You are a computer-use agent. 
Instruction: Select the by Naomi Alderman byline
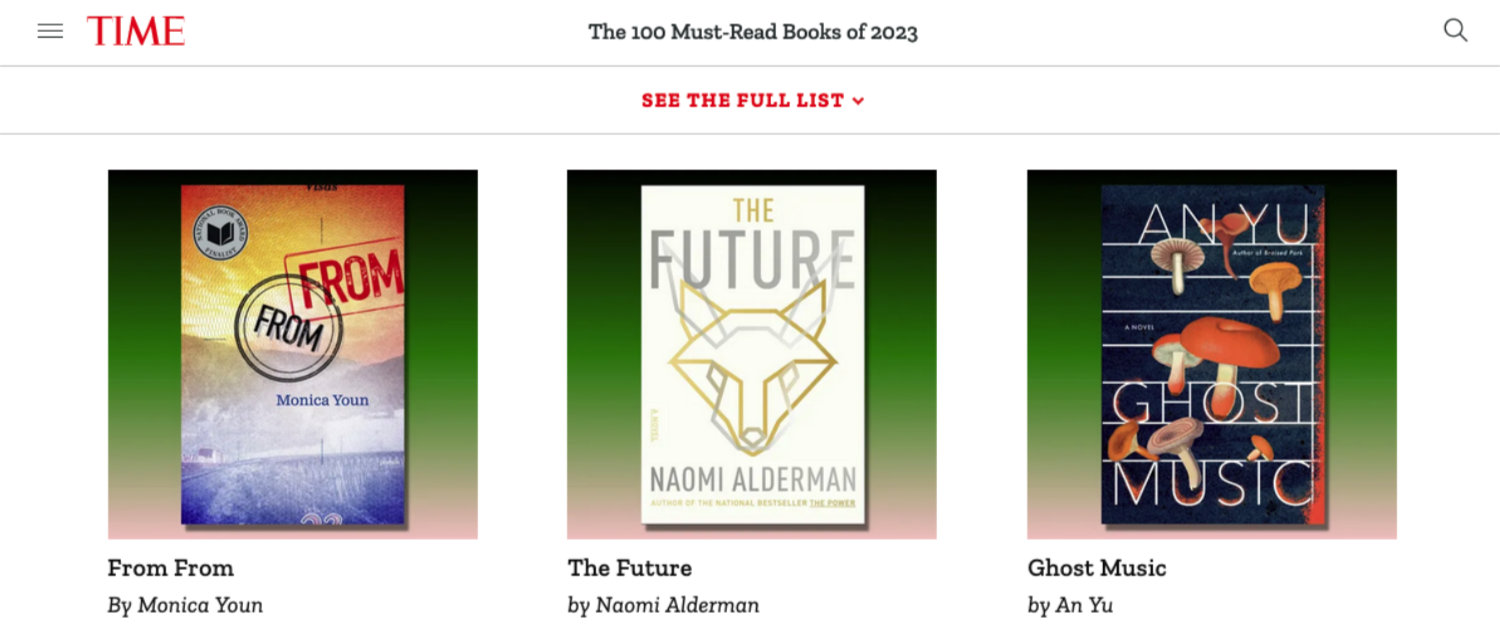point(664,605)
